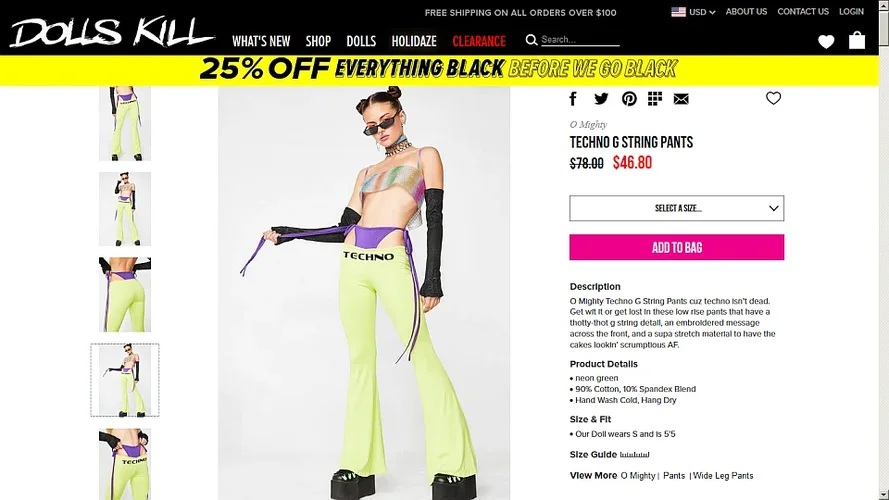The height and width of the screenshot is (500, 889).
Task: Click the Add to Bag button
Action: tap(676, 247)
